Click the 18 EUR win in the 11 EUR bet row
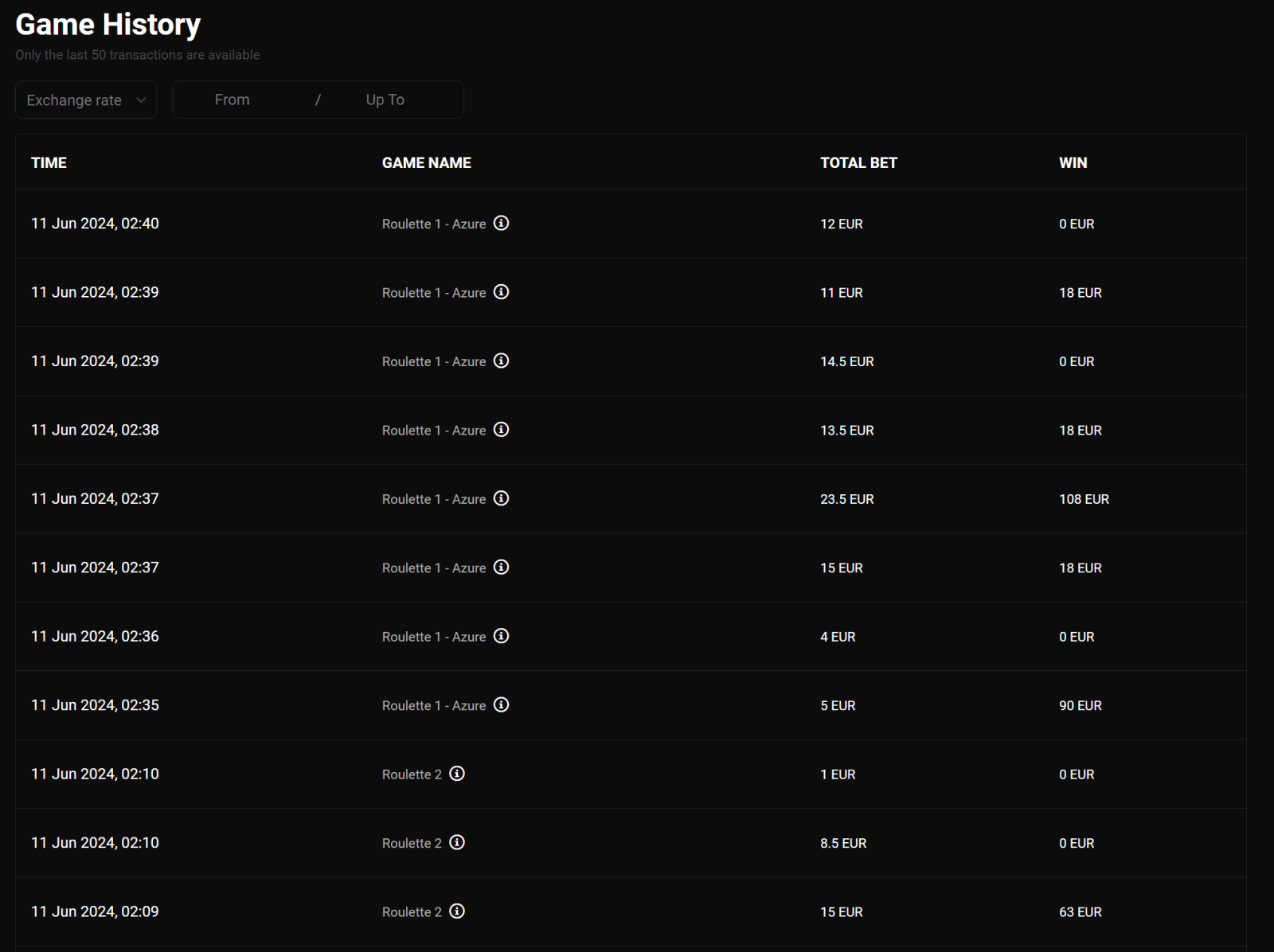The height and width of the screenshot is (952, 1274). click(1080, 293)
